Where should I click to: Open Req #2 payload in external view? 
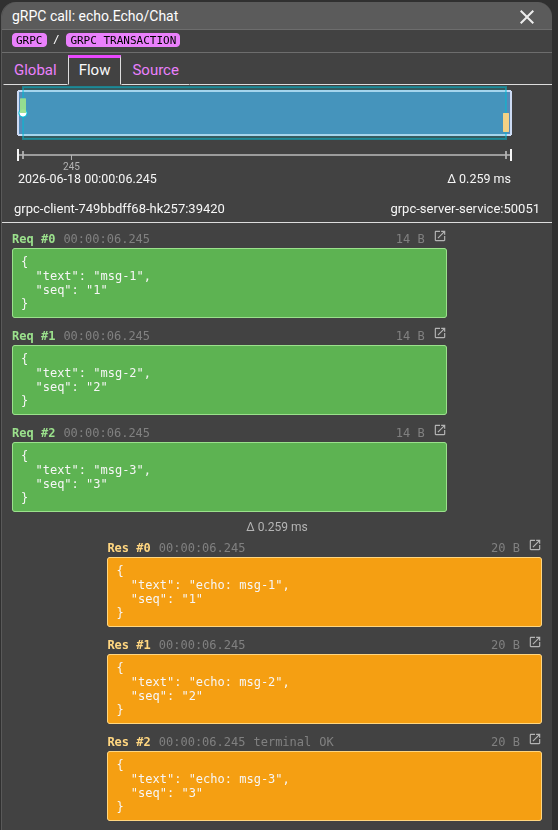(440, 430)
